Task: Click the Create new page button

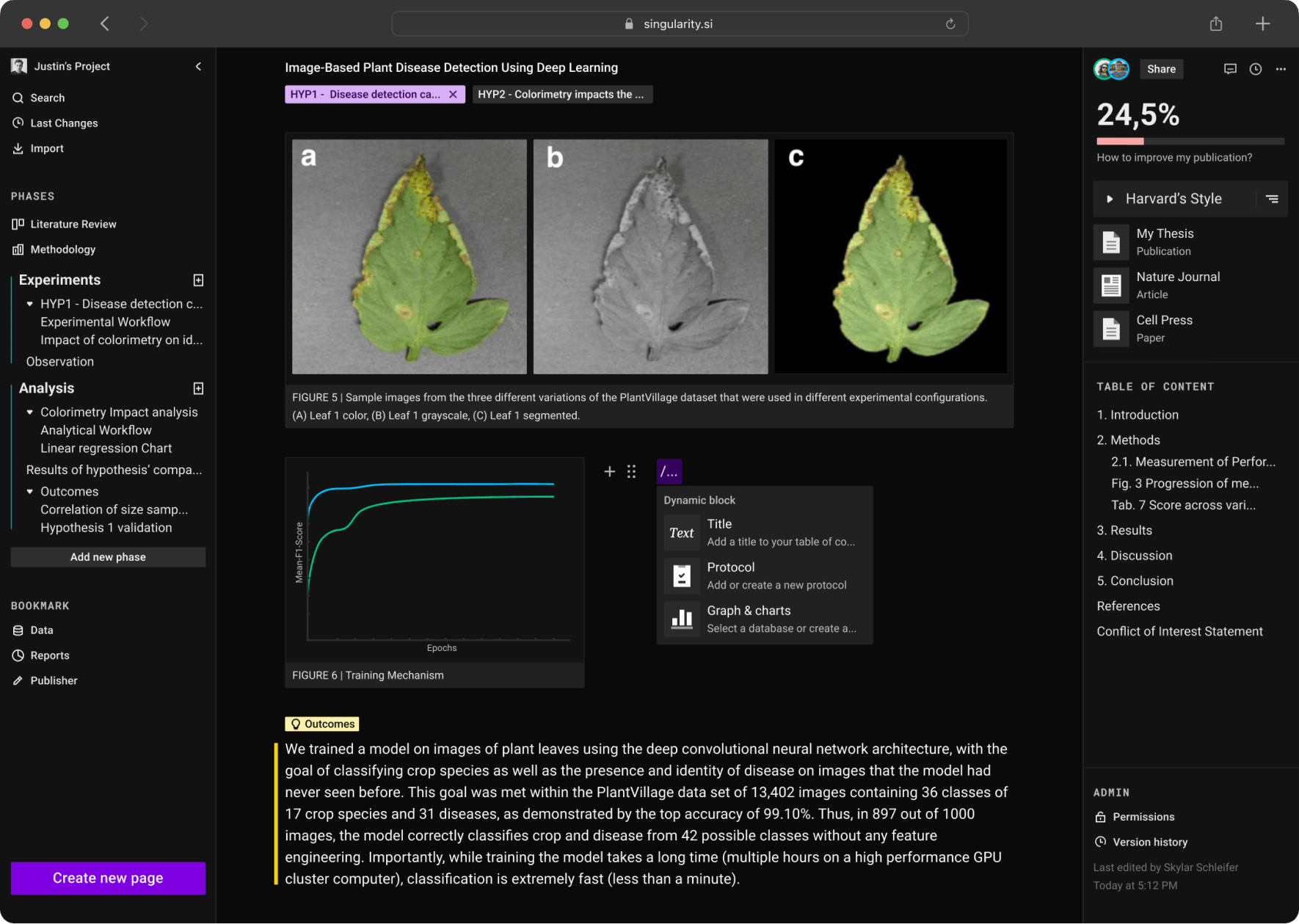Action: (108, 878)
